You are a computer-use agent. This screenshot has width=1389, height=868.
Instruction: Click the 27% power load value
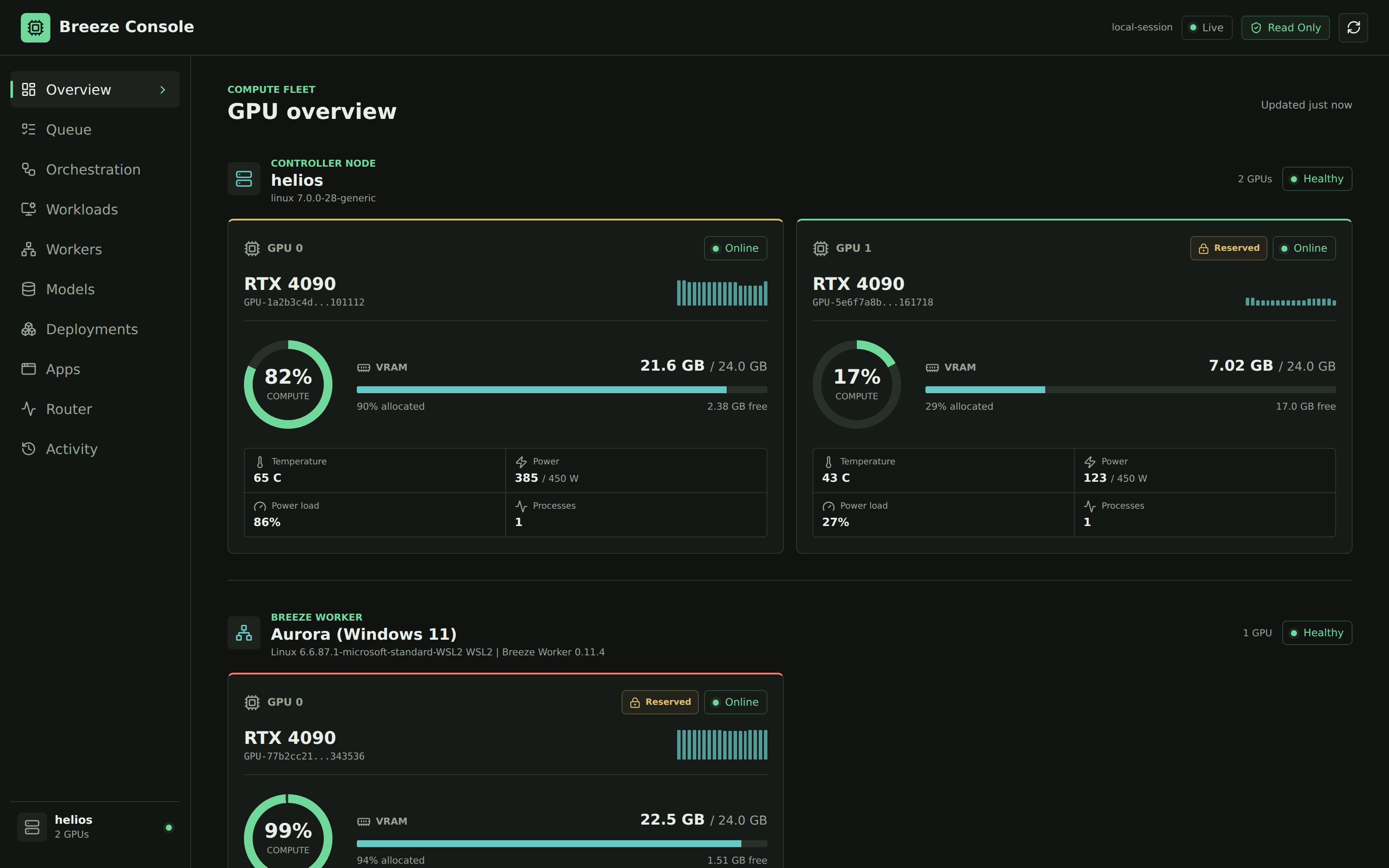(x=835, y=522)
